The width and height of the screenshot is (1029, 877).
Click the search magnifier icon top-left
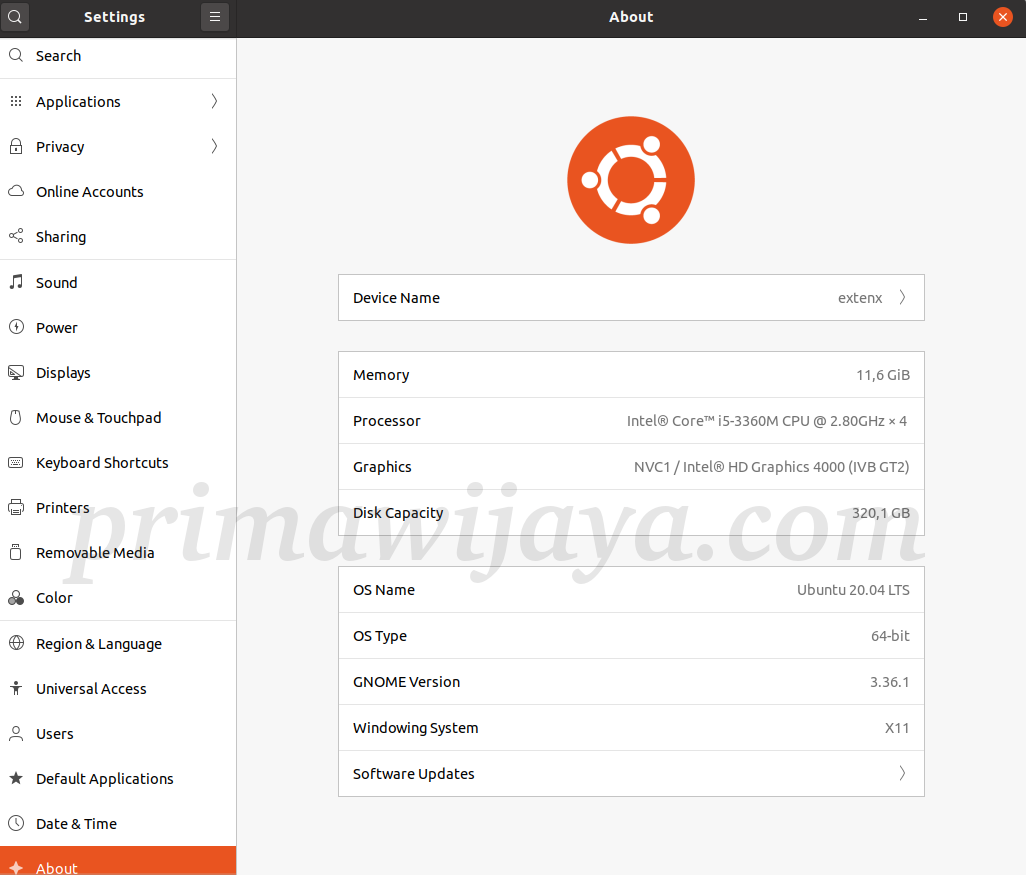15,17
